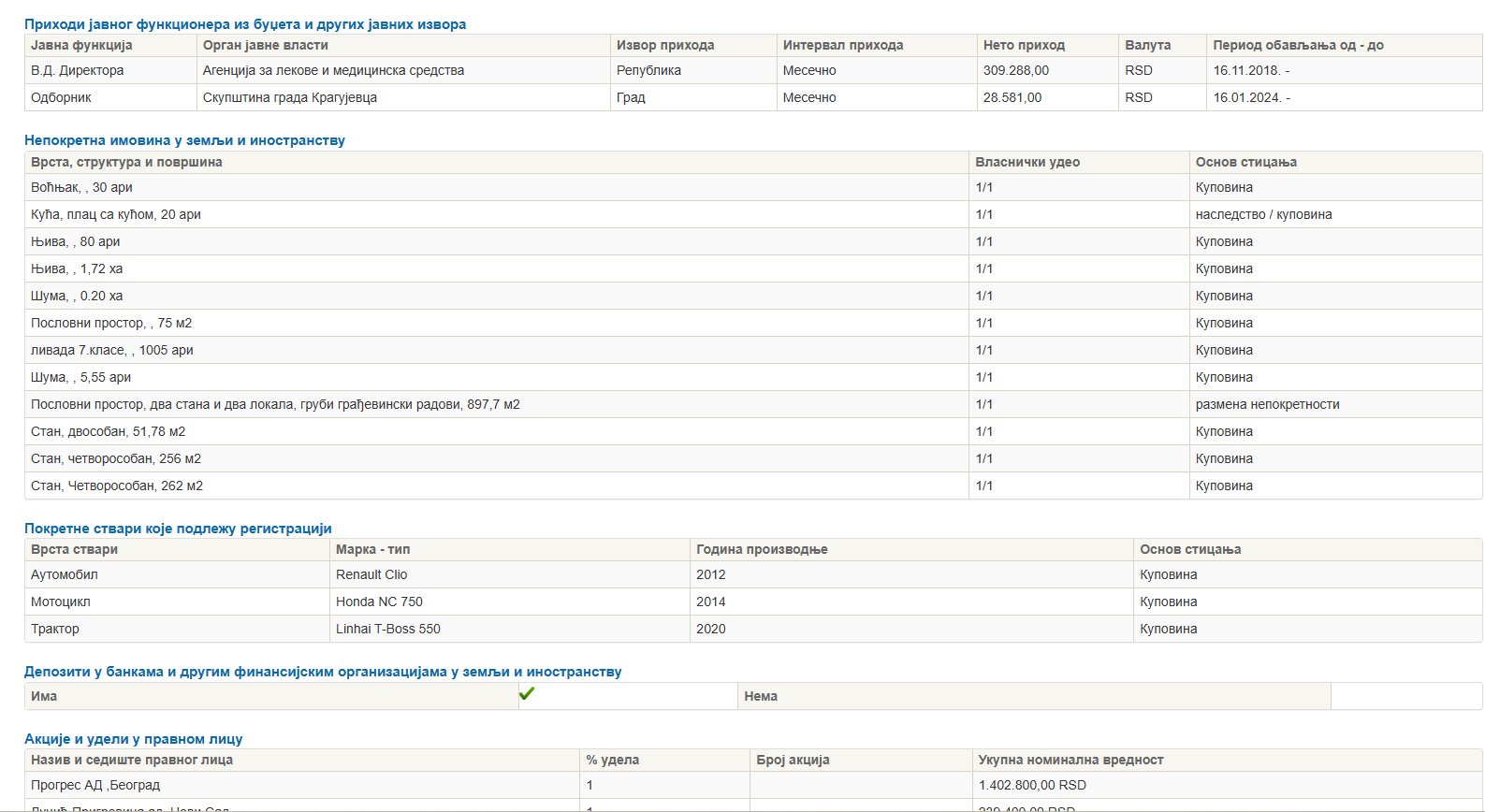Click the Покретне ствари које подлежу регистрацији heading

[x=178, y=529]
